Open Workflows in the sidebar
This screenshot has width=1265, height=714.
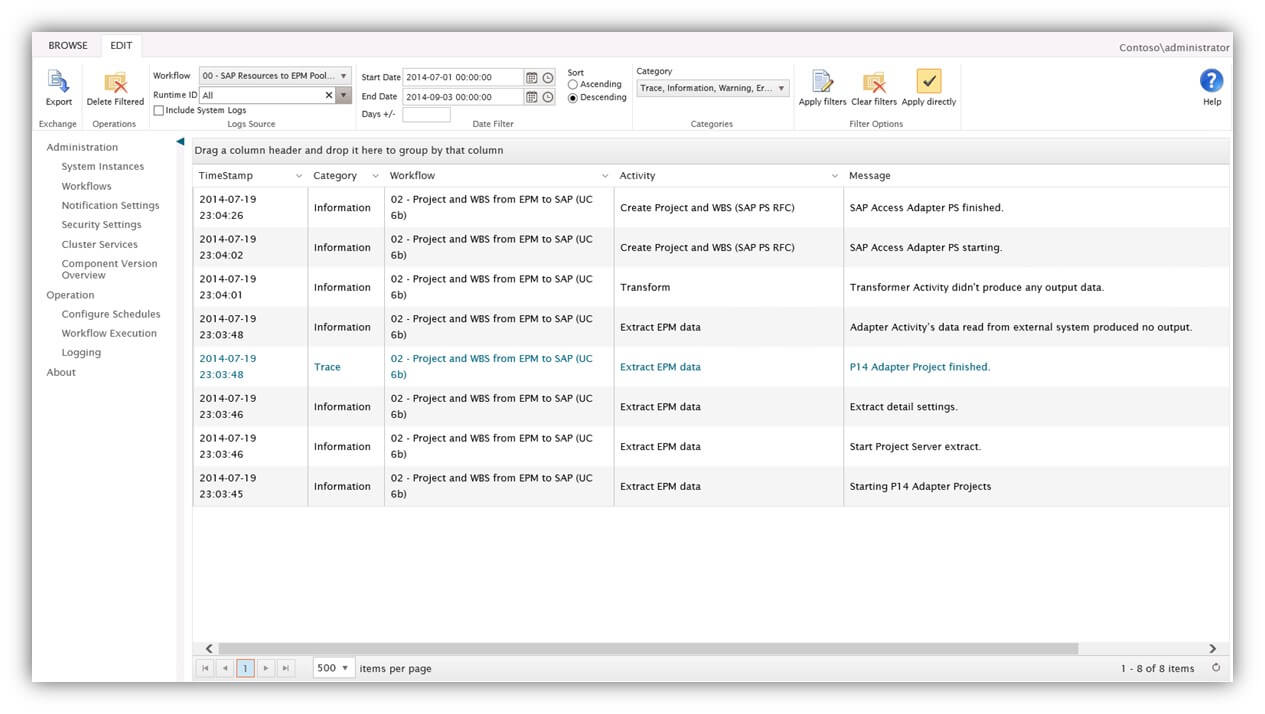pyautogui.click(x=87, y=186)
